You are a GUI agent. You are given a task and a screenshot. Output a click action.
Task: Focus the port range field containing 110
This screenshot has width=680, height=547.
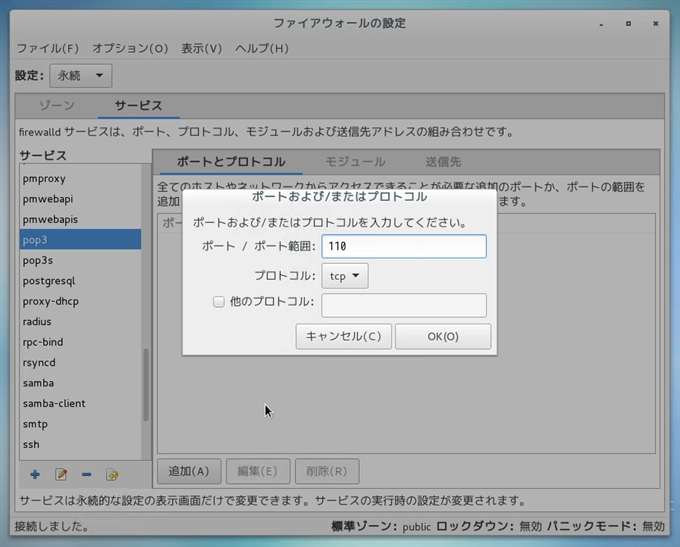404,246
